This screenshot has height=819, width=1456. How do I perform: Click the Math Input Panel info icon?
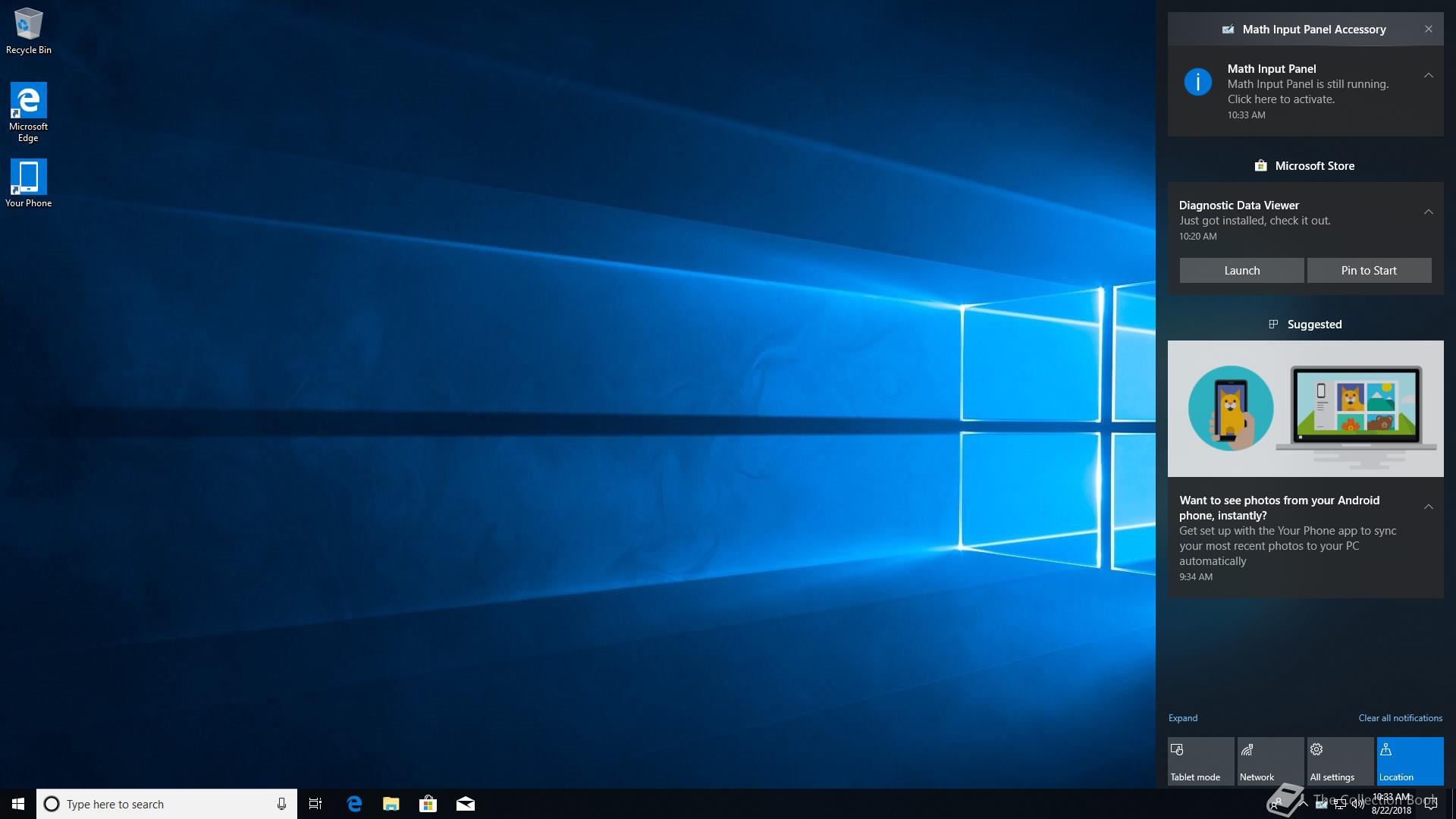pos(1198,81)
